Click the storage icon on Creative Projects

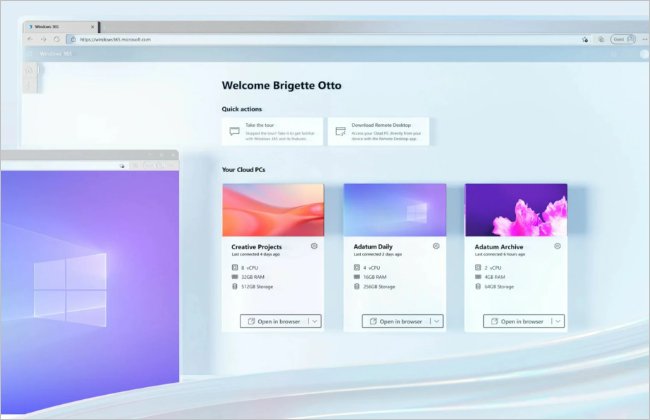click(x=235, y=286)
